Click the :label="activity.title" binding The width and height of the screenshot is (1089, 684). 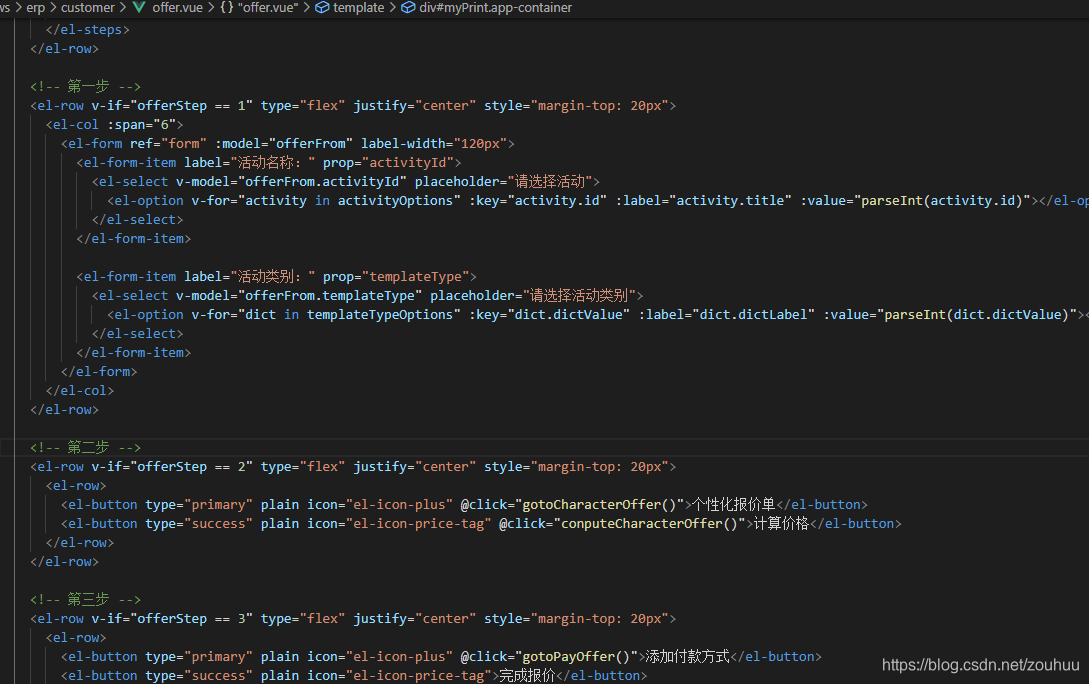[x=704, y=201]
